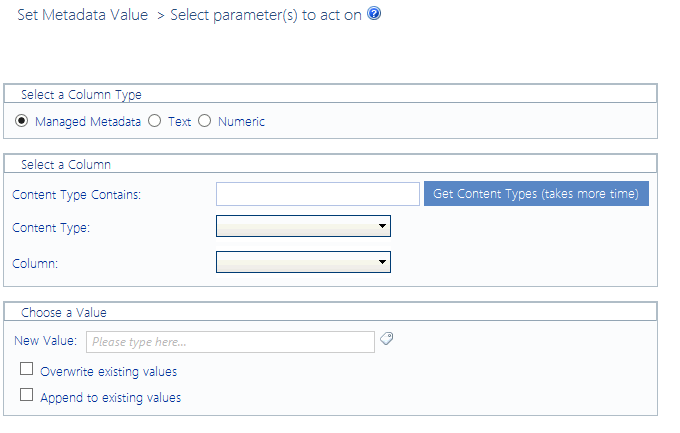Click the Set Metadata Value breadcrumb title
The width and height of the screenshot is (680, 433).
pos(82,15)
